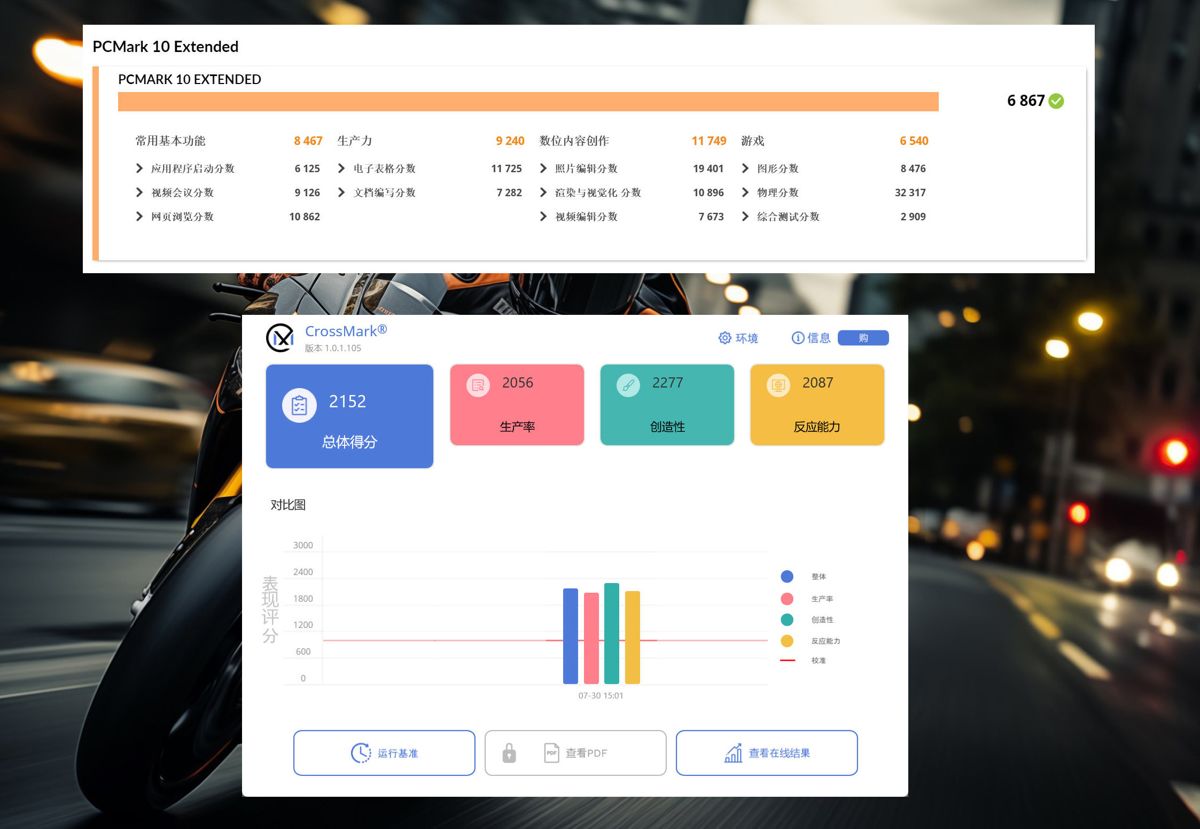
Task: Click the clock icon on 运行基准
Action: tap(361, 753)
